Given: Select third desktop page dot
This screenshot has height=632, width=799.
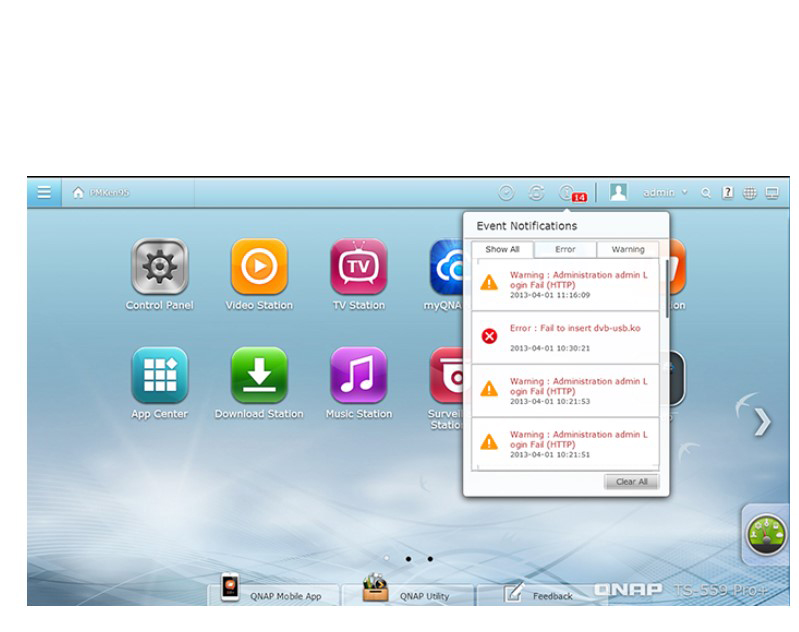Looking at the screenshot, I should click(x=431, y=559).
